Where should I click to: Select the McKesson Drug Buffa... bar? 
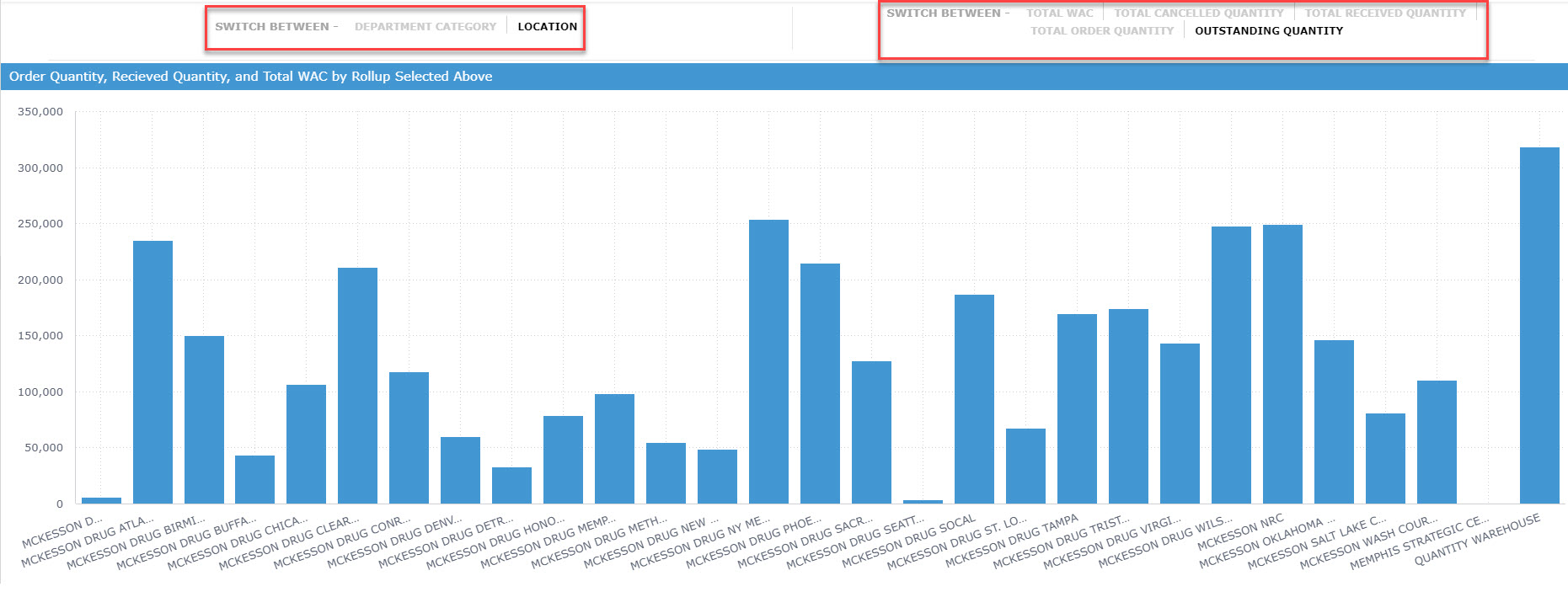254,480
